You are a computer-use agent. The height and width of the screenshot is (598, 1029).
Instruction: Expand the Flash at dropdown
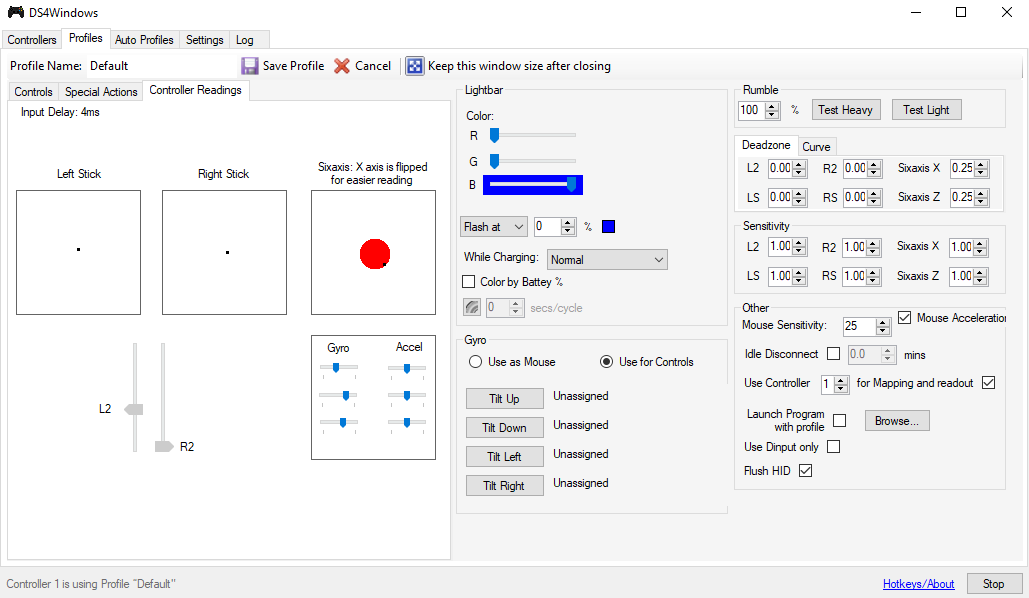pos(494,227)
